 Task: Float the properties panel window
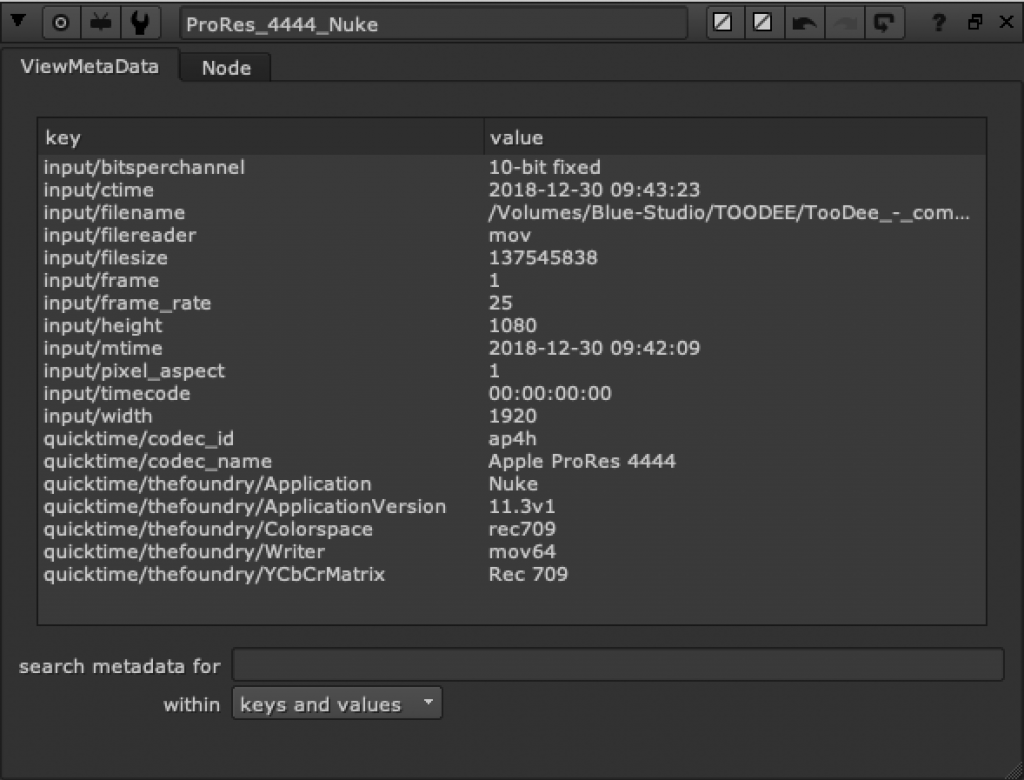pos(974,22)
